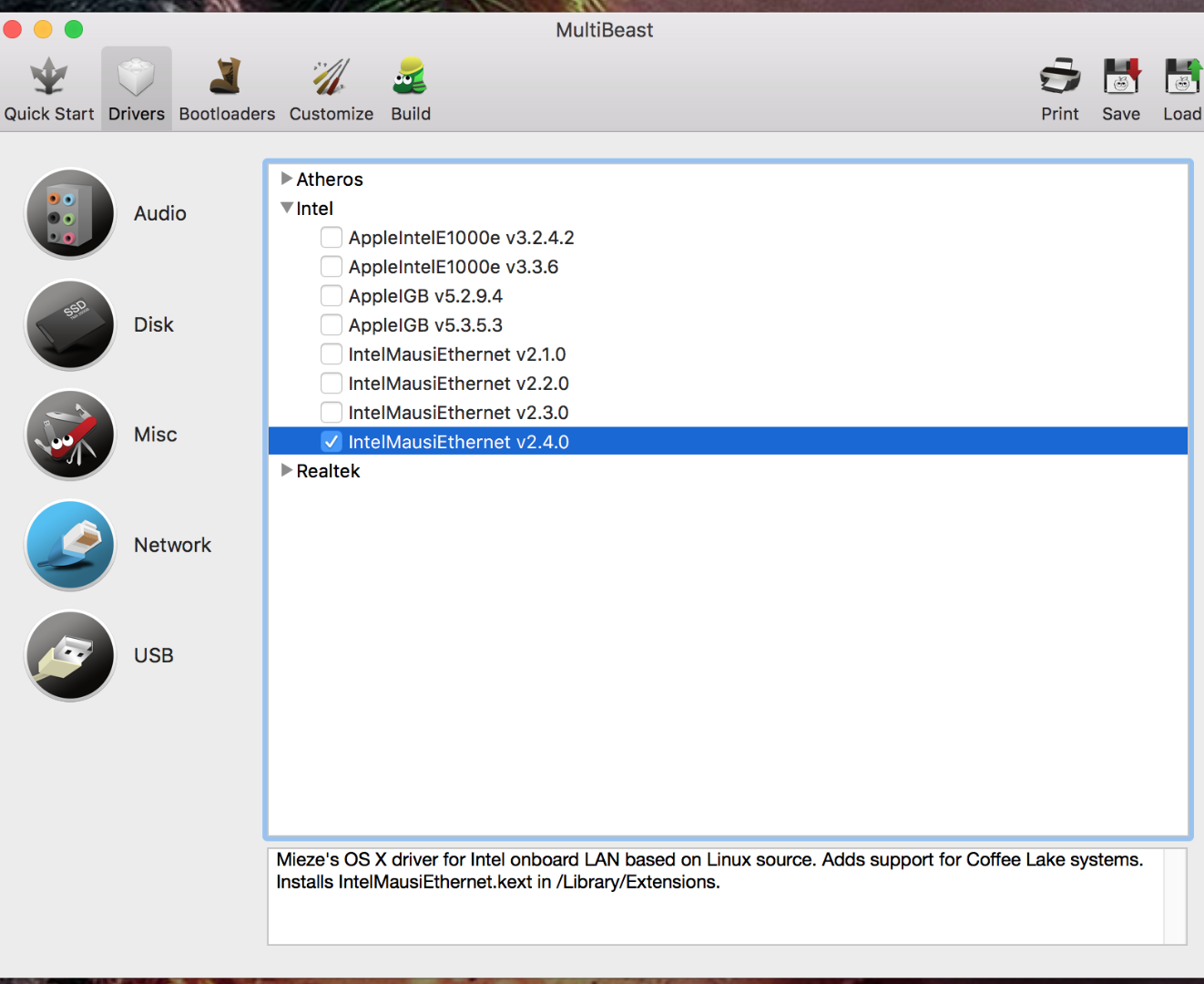
Task: Click the USB category label
Action: coord(154,655)
